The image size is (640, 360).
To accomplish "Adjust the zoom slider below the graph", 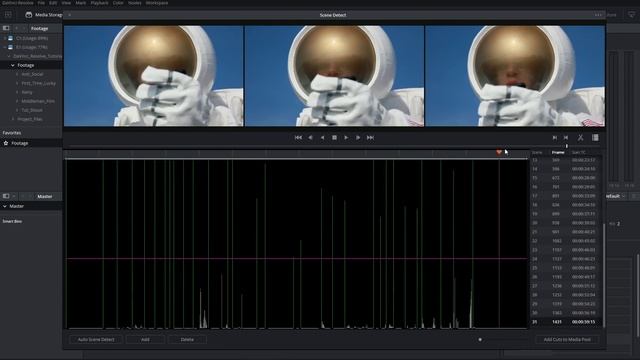I will tap(480, 340).
